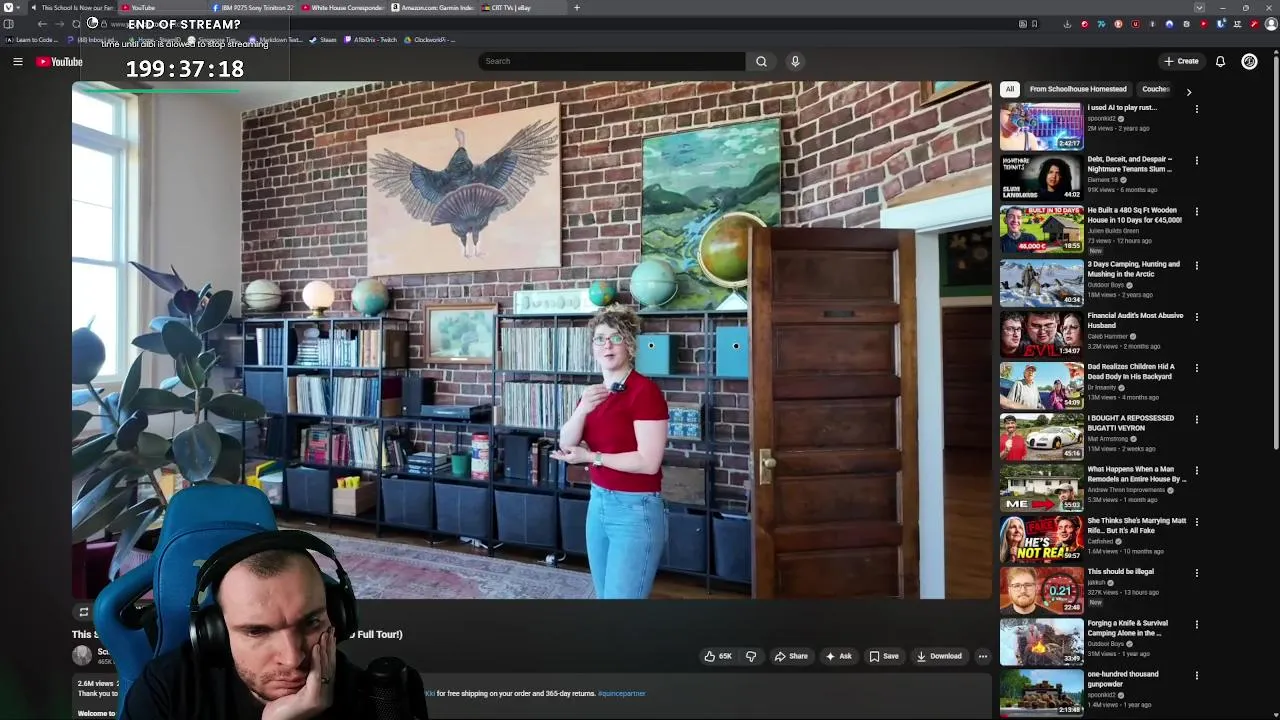The width and height of the screenshot is (1280, 720).
Task: Open the ClockworkPi bookmark
Action: click(430, 40)
